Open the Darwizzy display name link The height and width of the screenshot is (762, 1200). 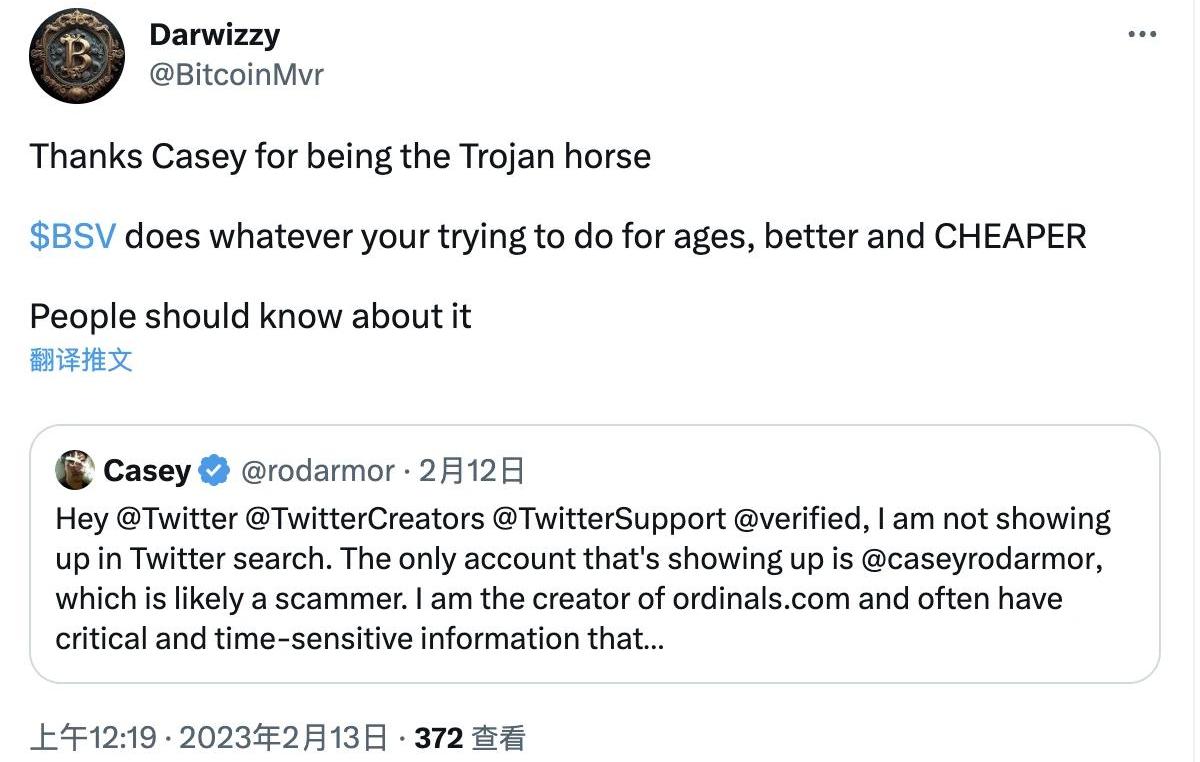coord(214,34)
